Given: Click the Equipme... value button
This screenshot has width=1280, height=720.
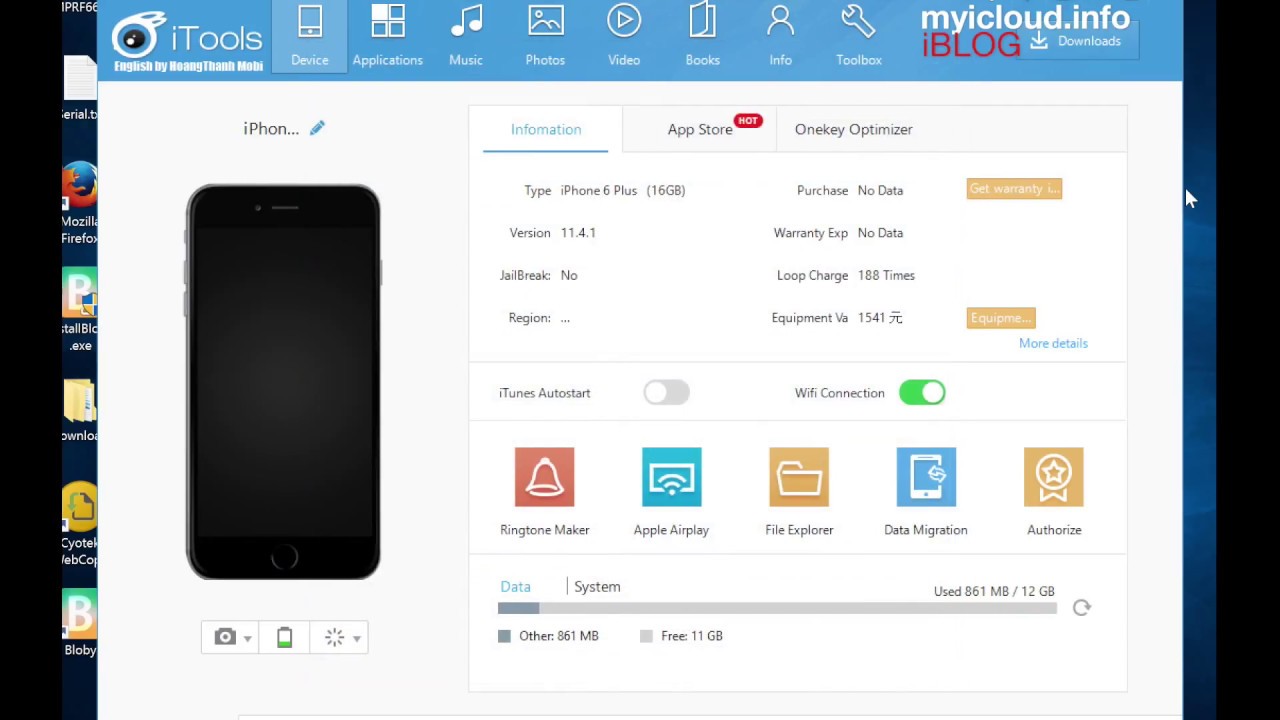Looking at the screenshot, I should (x=1001, y=318).
